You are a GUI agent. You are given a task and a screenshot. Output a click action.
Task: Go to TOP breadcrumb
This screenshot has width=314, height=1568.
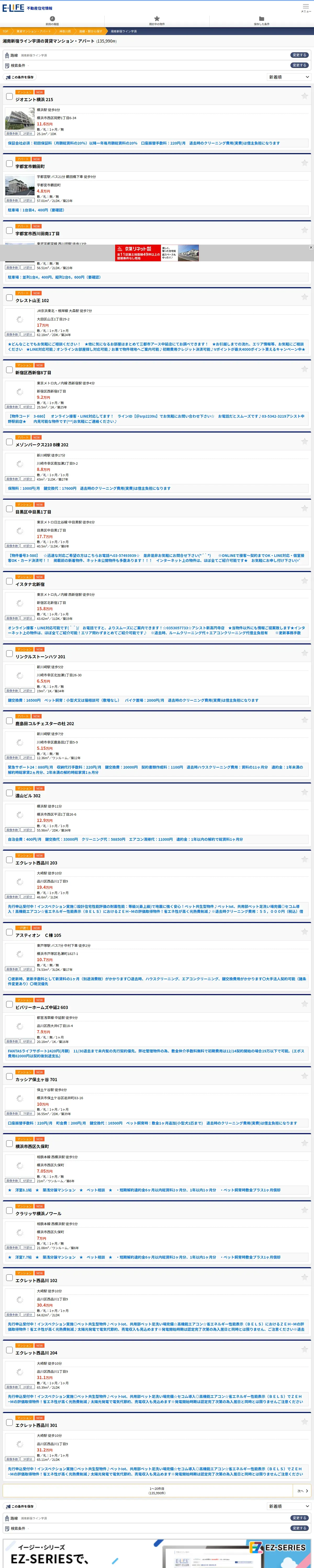pyautogui.click(x=5, y=31)
